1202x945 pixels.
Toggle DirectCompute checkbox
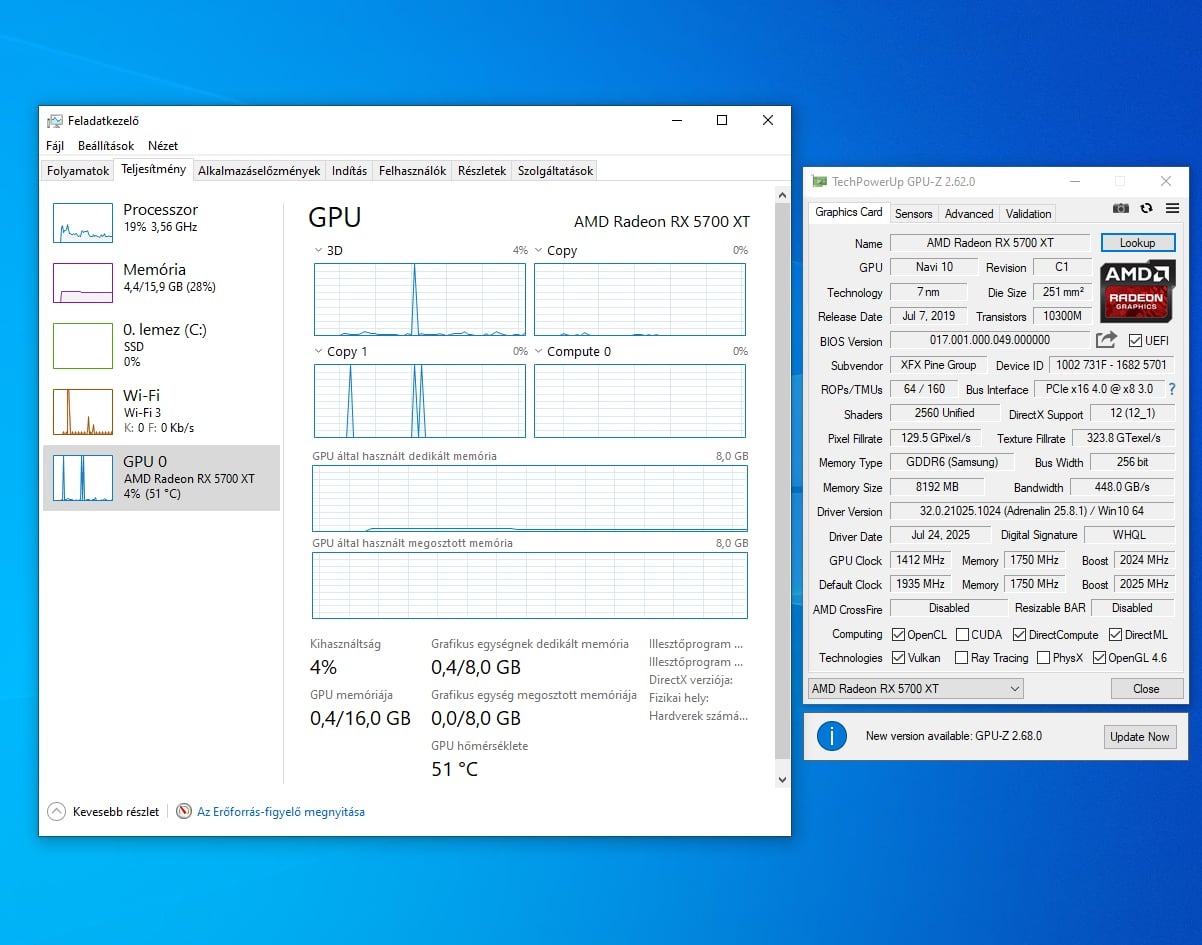[x=1019, y=635]
